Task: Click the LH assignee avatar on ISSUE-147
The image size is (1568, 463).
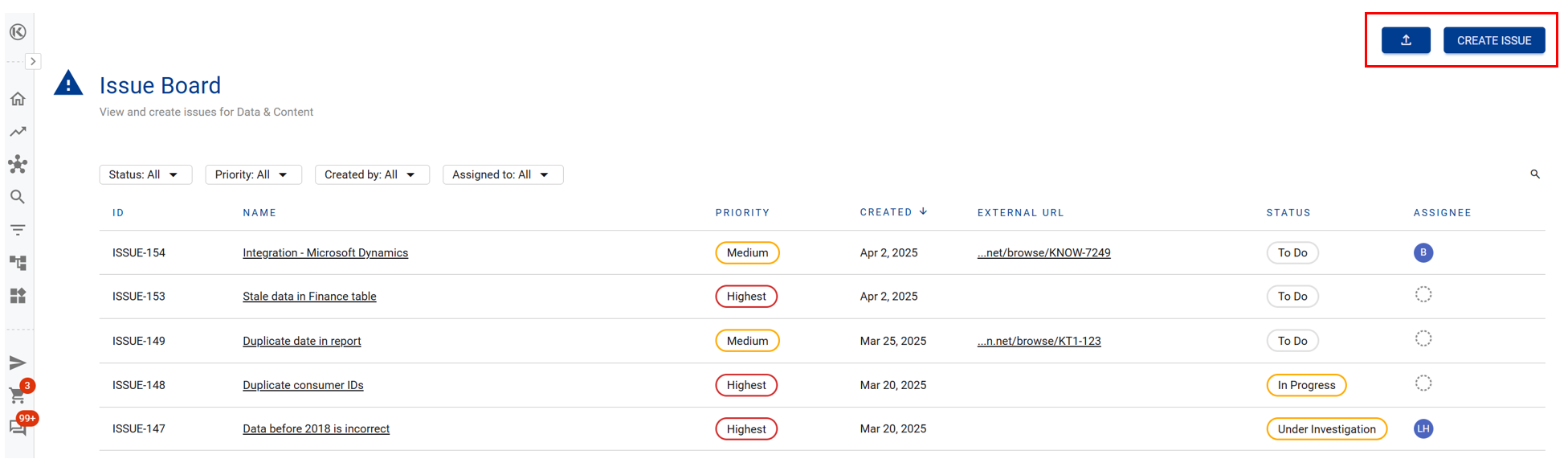Action: pyautogui.click(x=1423, y=429)
